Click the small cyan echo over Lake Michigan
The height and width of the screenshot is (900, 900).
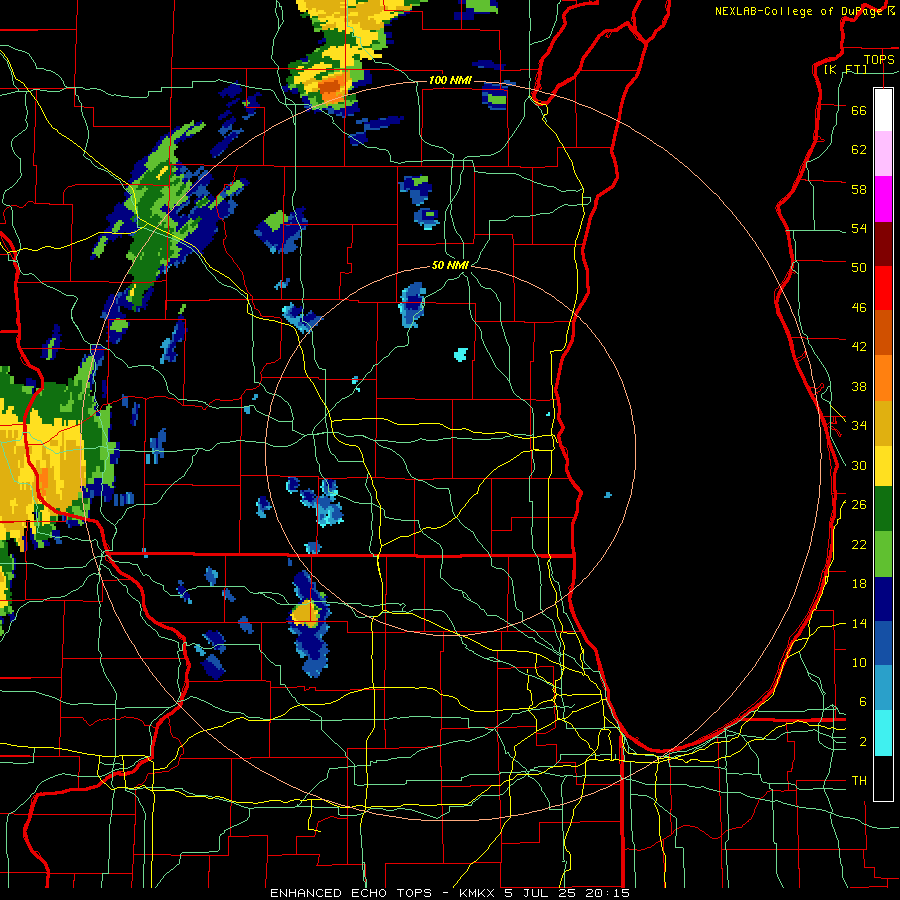[608, 494]
